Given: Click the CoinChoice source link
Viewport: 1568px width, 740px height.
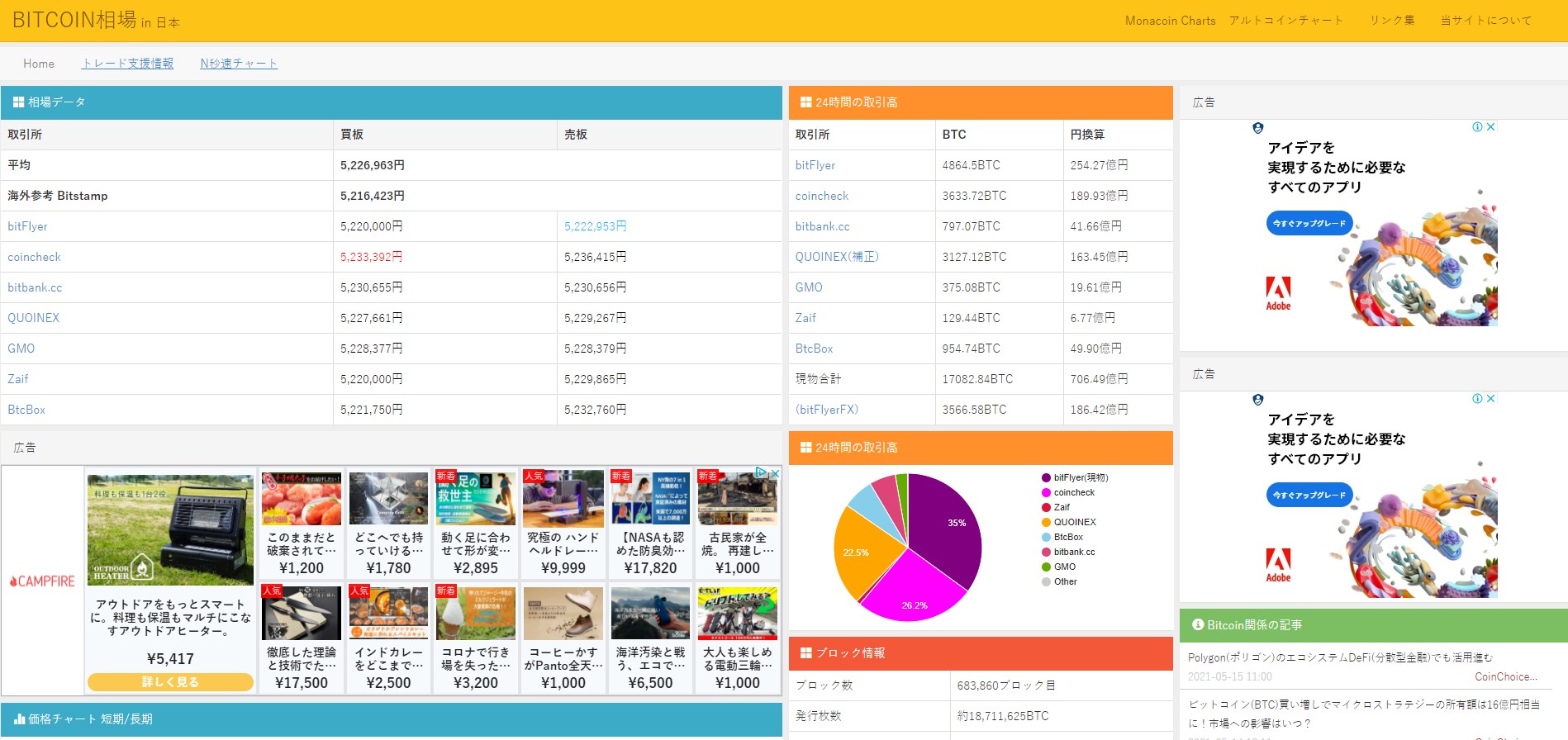Looking at the screenshot, I should click(1506, 676).
